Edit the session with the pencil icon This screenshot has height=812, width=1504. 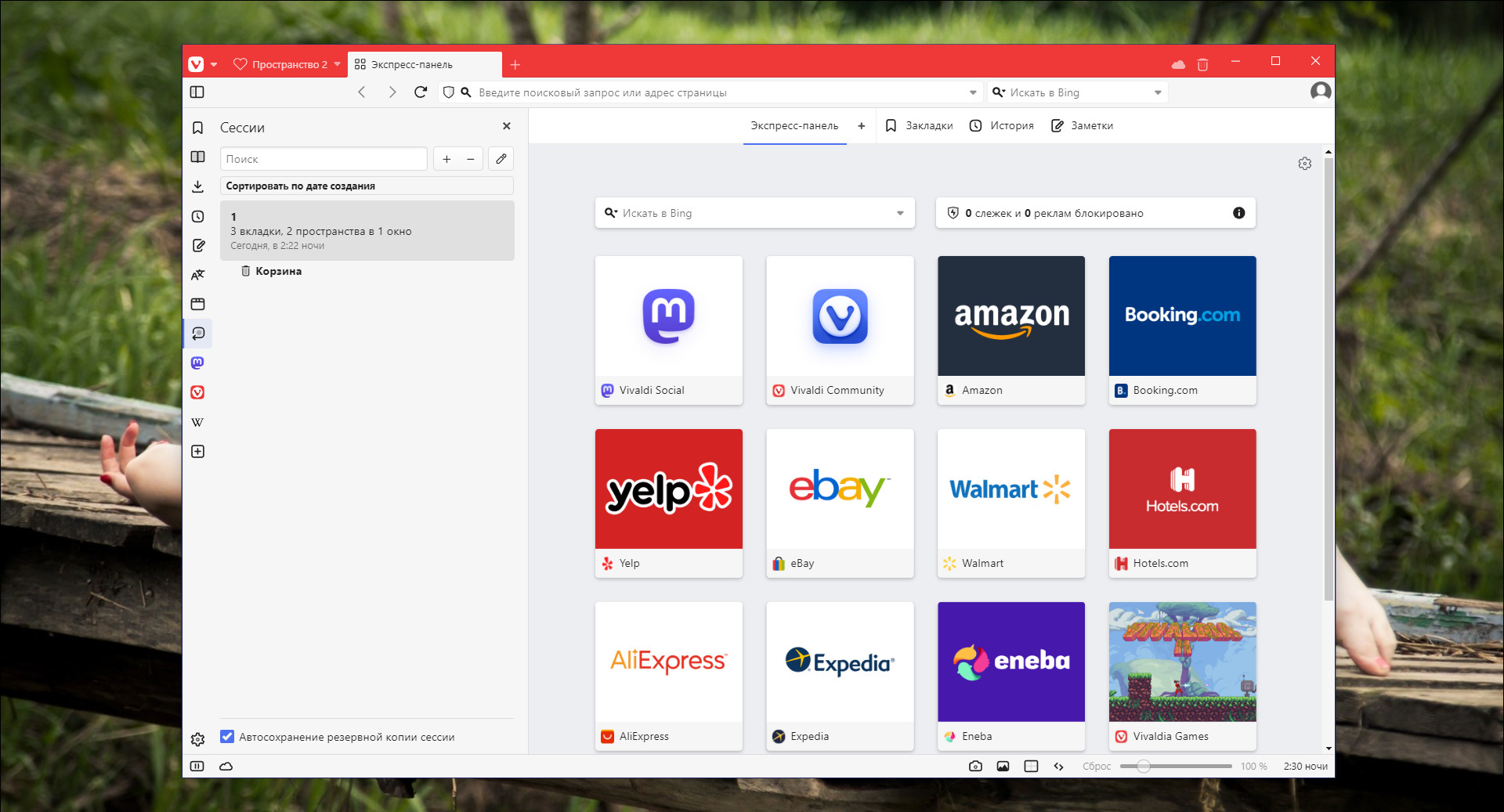(501, 159)
